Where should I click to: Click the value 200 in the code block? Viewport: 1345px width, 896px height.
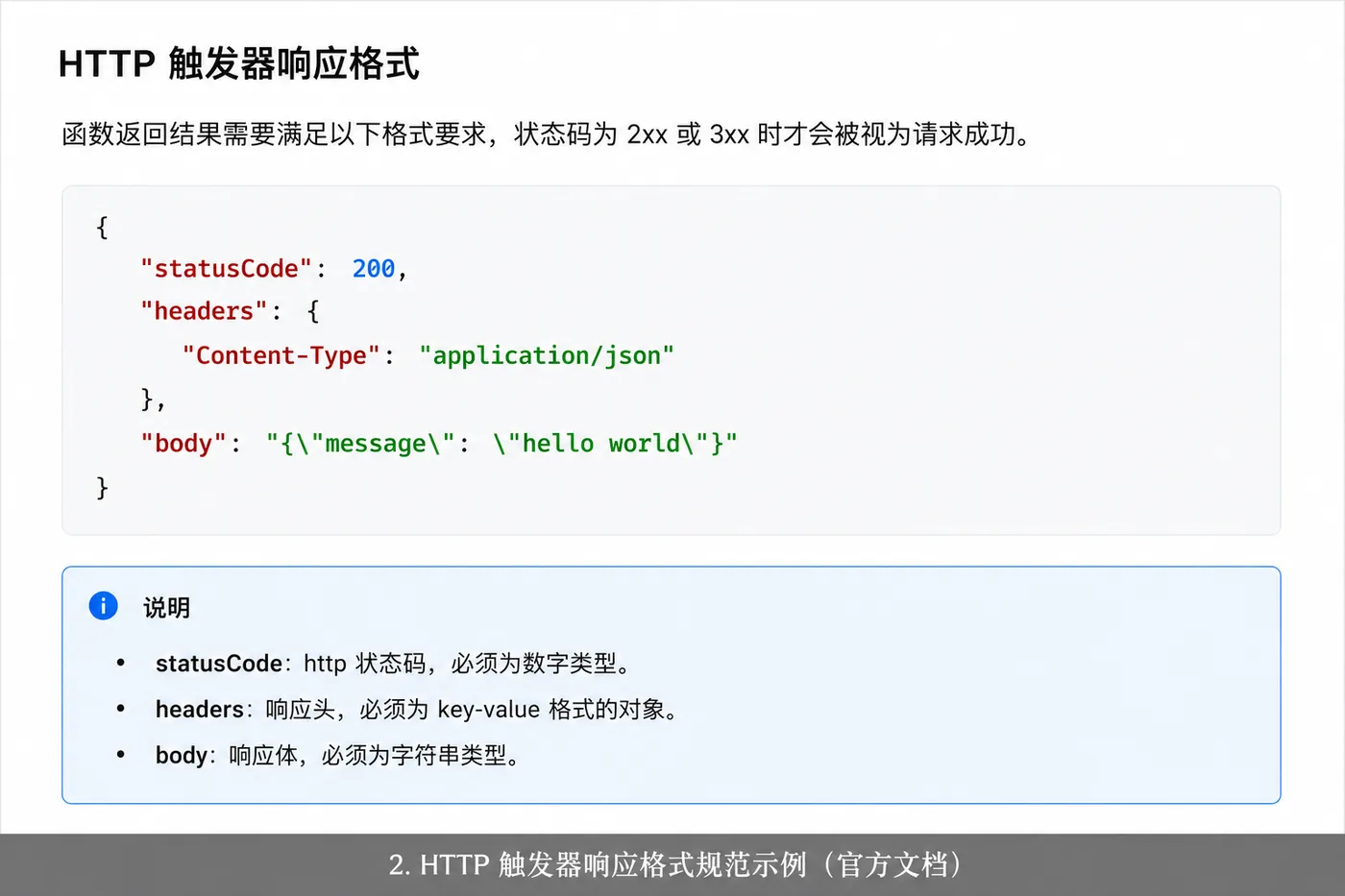click(374, 269)
